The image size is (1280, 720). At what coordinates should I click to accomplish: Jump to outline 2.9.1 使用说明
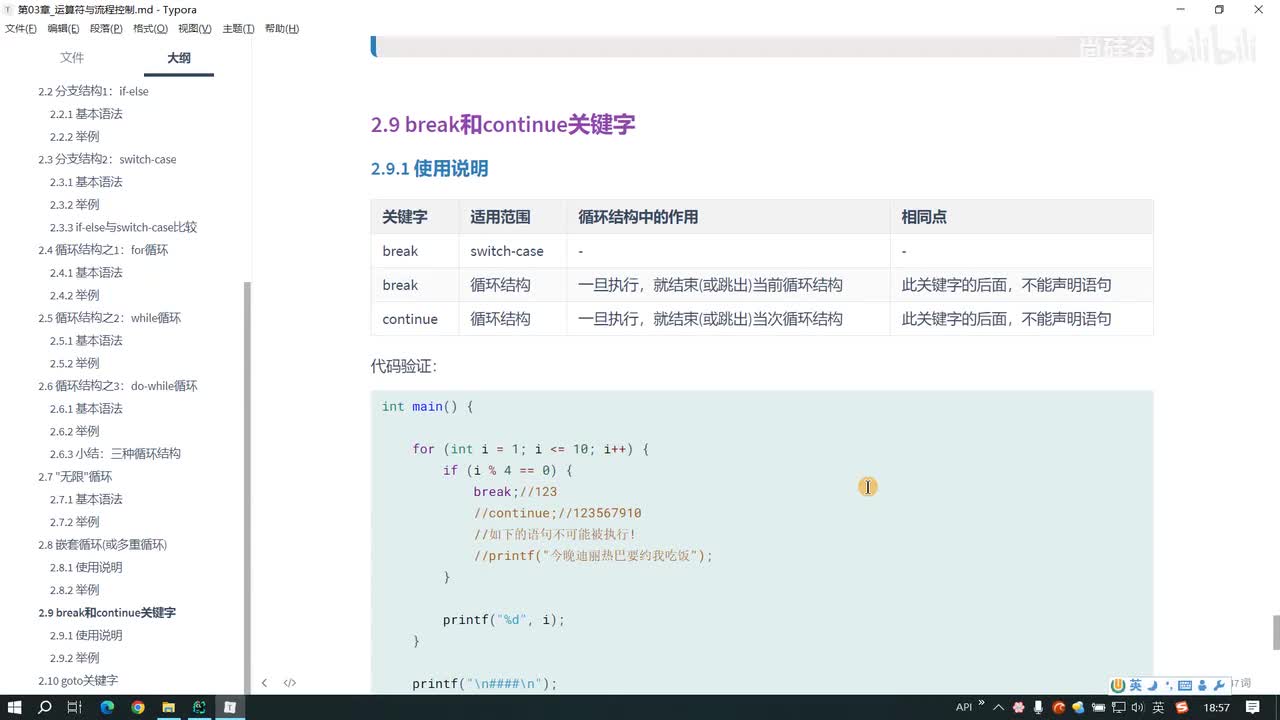pos(86,635)
